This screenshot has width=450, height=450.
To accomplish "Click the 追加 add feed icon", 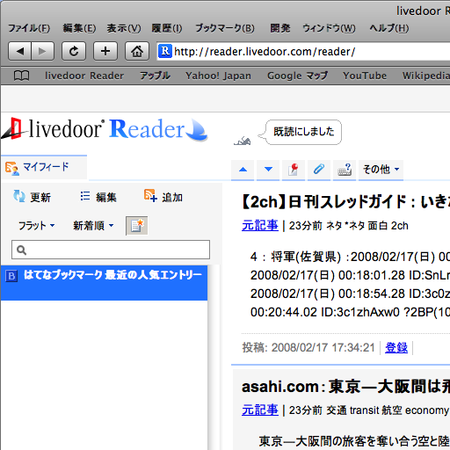I will [150, 196].
